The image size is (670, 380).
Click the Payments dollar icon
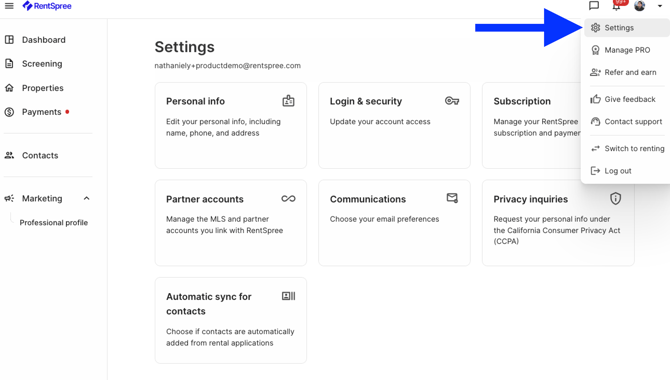[x=9, y=112]
